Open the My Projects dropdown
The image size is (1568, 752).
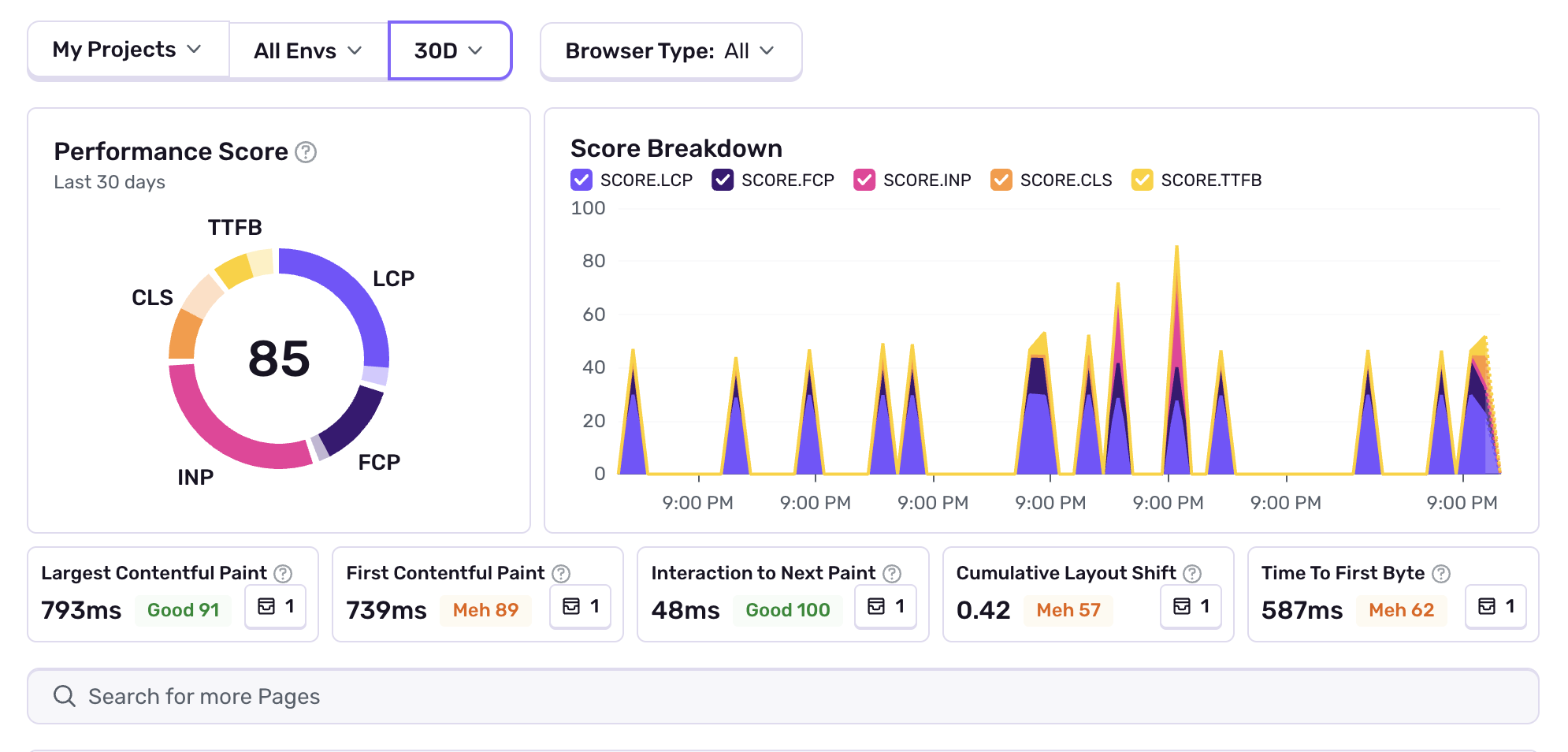[128, 50]
